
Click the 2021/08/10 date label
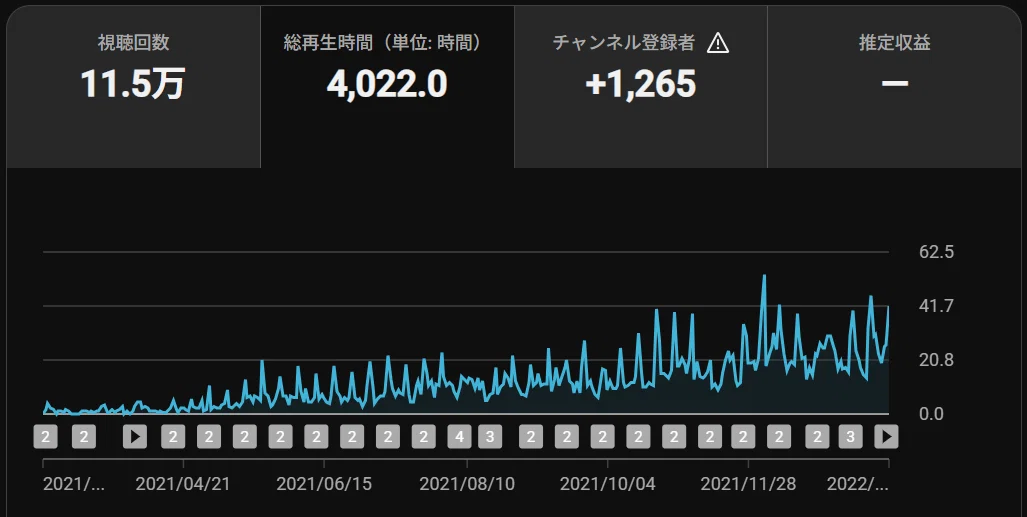coord(466,484)
